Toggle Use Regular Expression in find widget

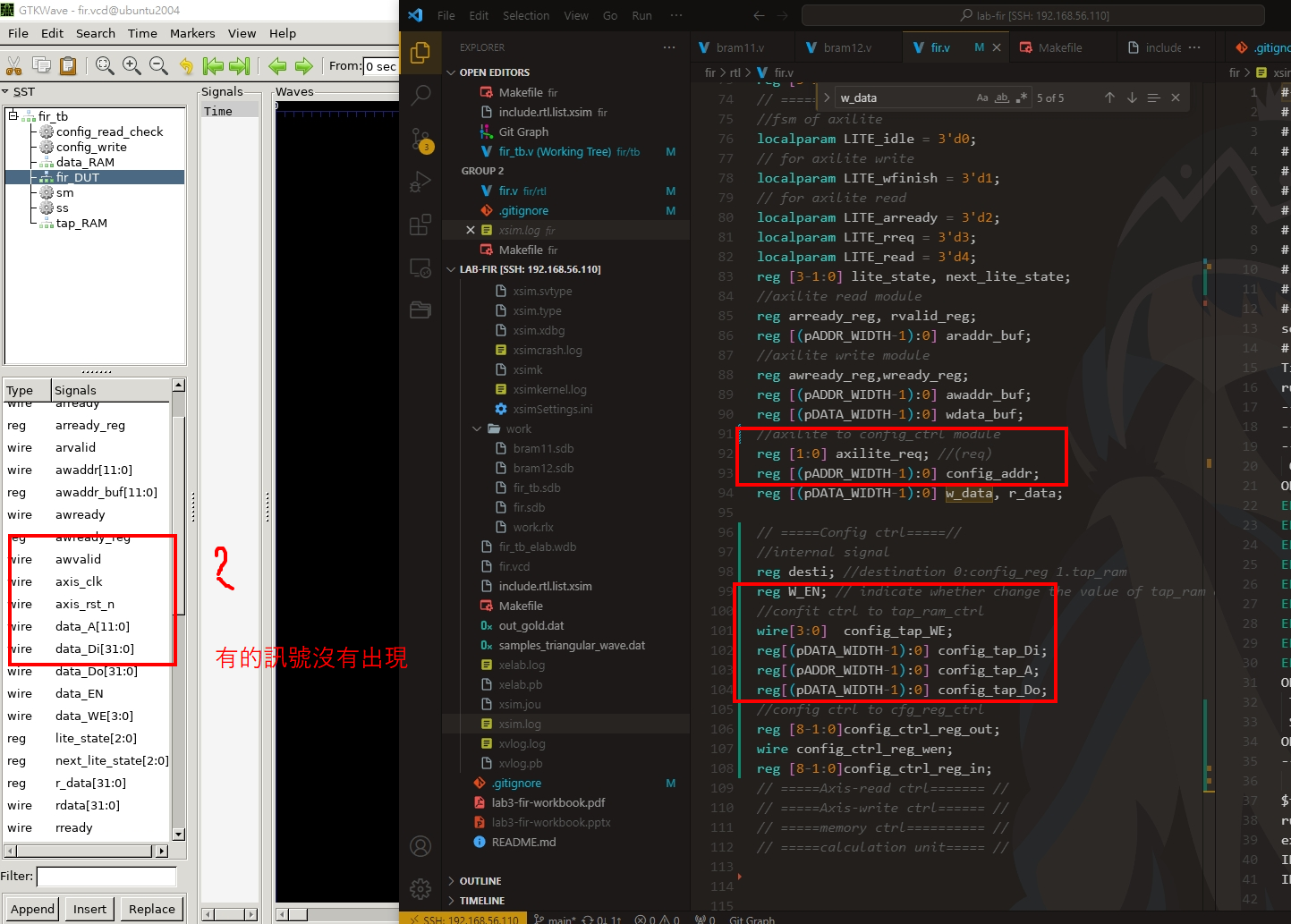click(x=1022, y=97)
